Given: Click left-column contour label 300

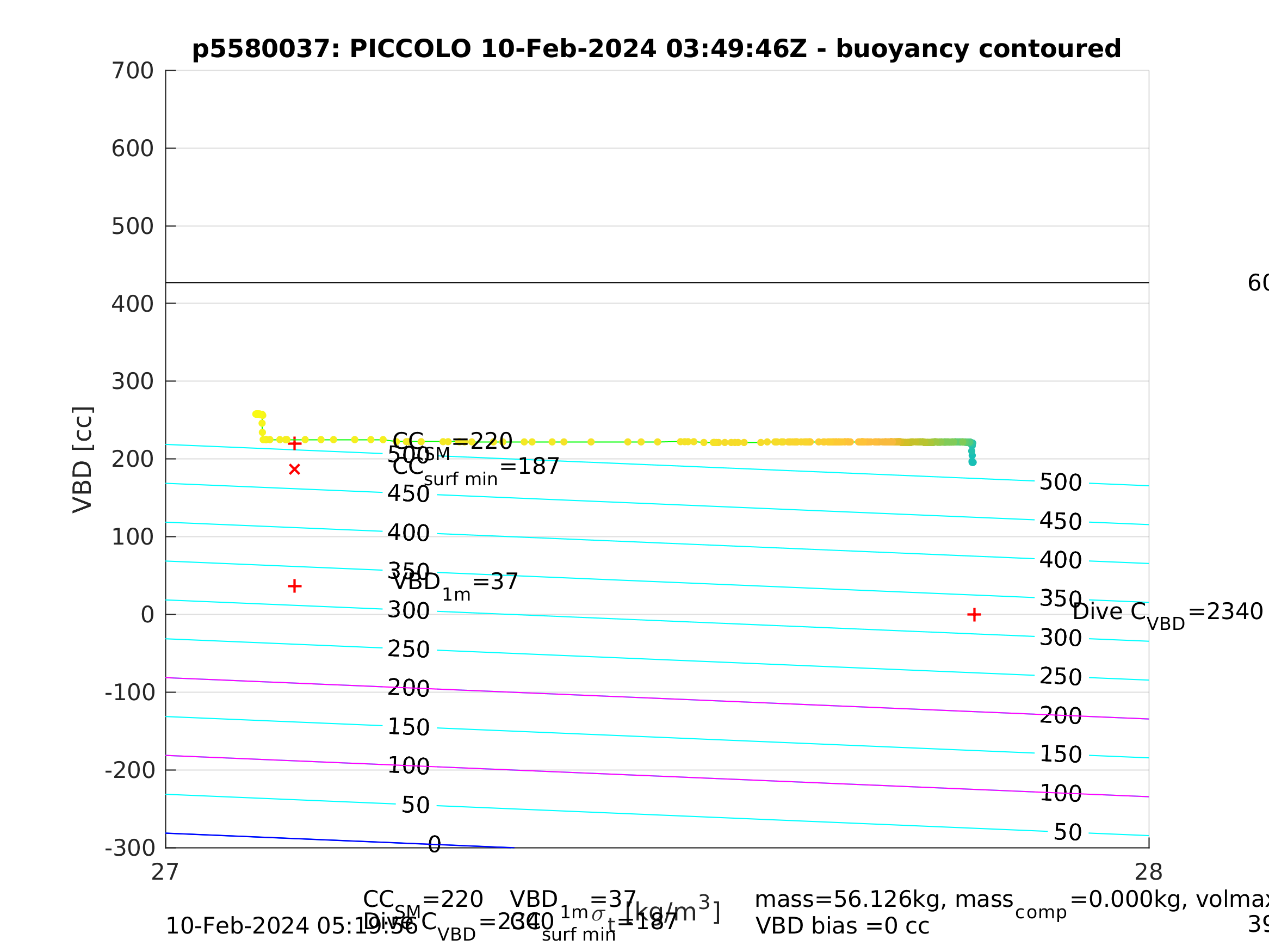Looking at the screenshot, I should point(408,610).
